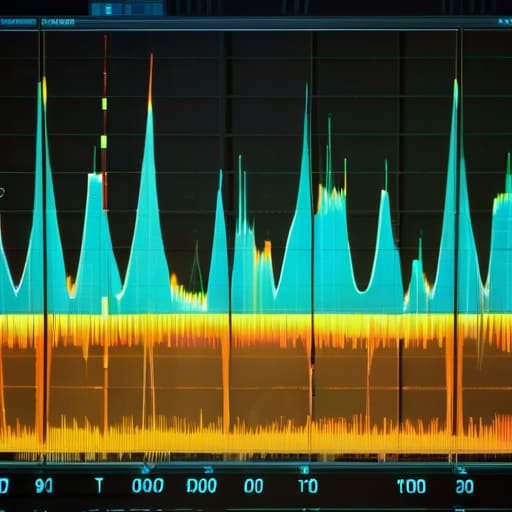Click the red vertical marker with green segments
The image size is (512, 512).
(x=105, y=122)
